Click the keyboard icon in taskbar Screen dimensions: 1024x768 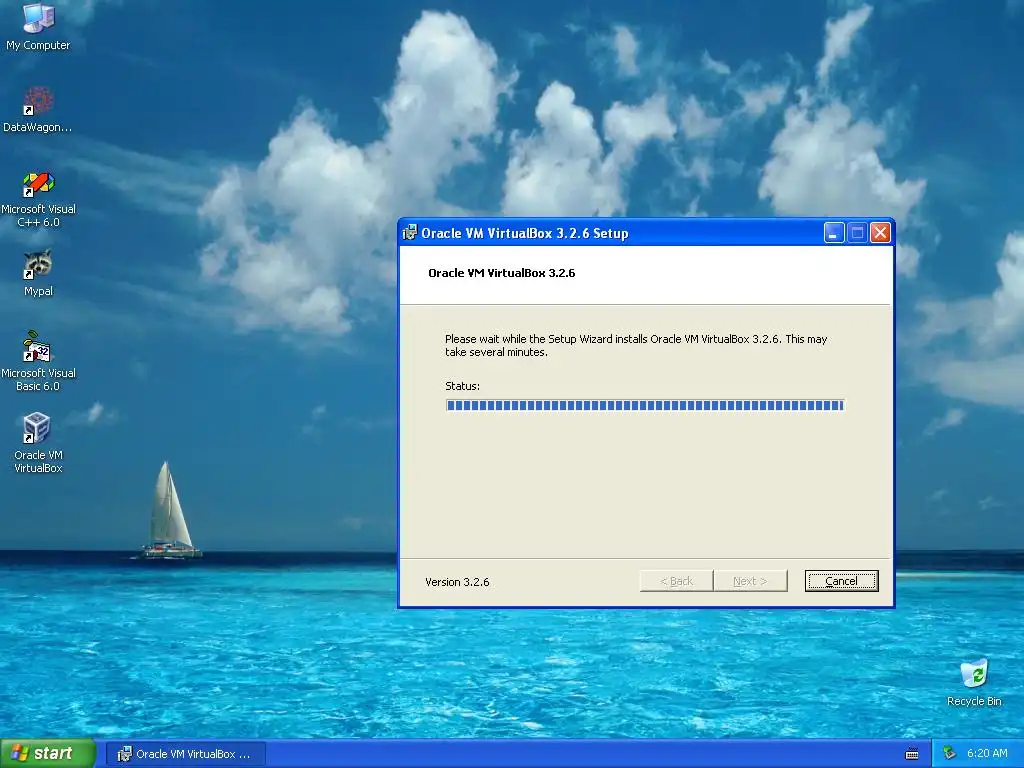point(912,754)
